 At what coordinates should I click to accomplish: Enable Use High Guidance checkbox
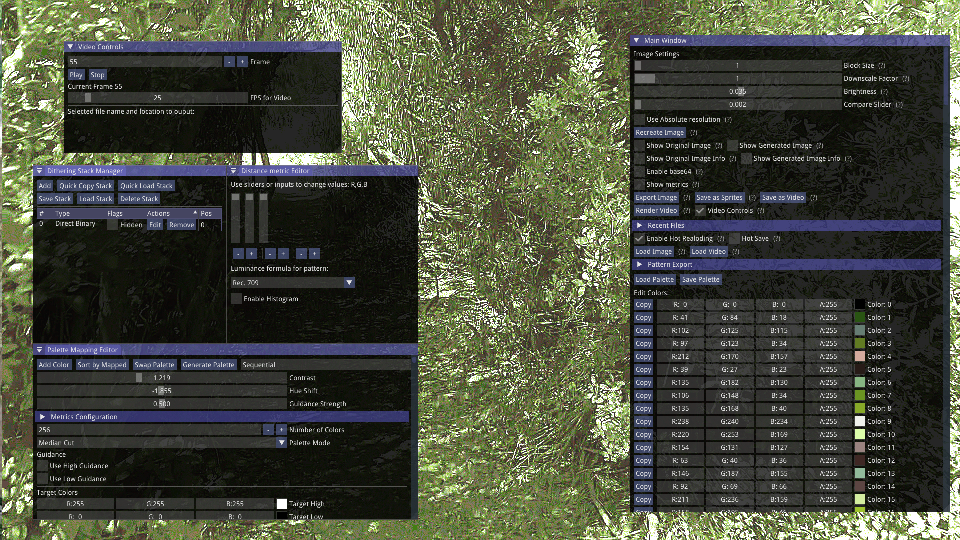click(42, 465)
